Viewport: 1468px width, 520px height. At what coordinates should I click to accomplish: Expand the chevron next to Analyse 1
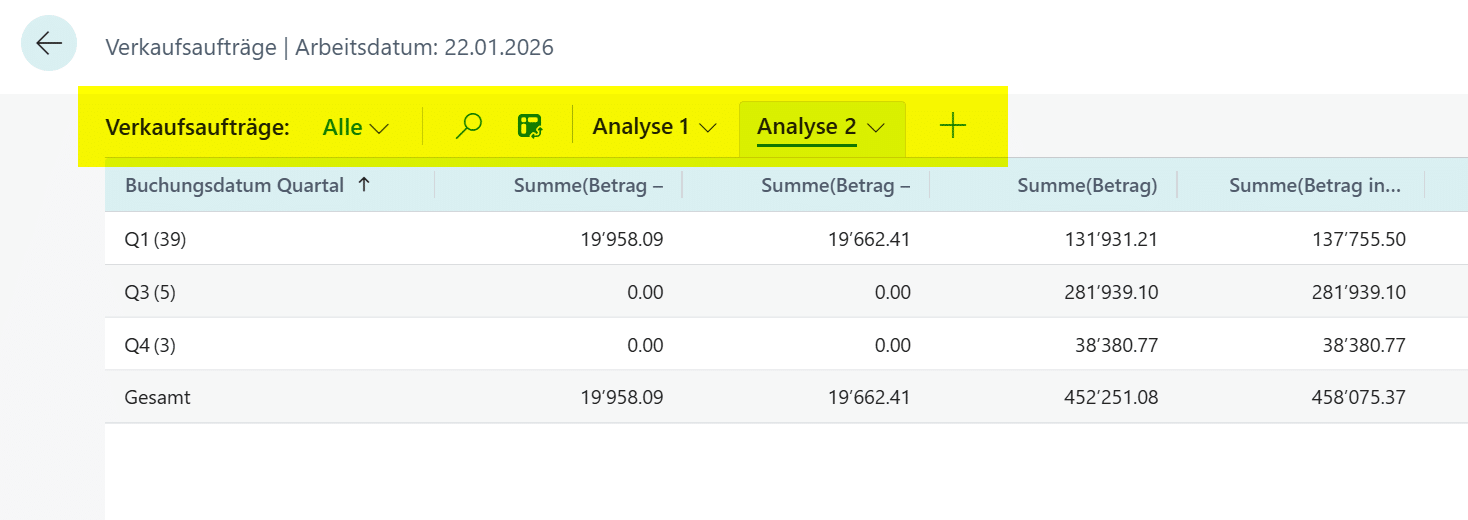pyautogui.click(x=708, y=128)
